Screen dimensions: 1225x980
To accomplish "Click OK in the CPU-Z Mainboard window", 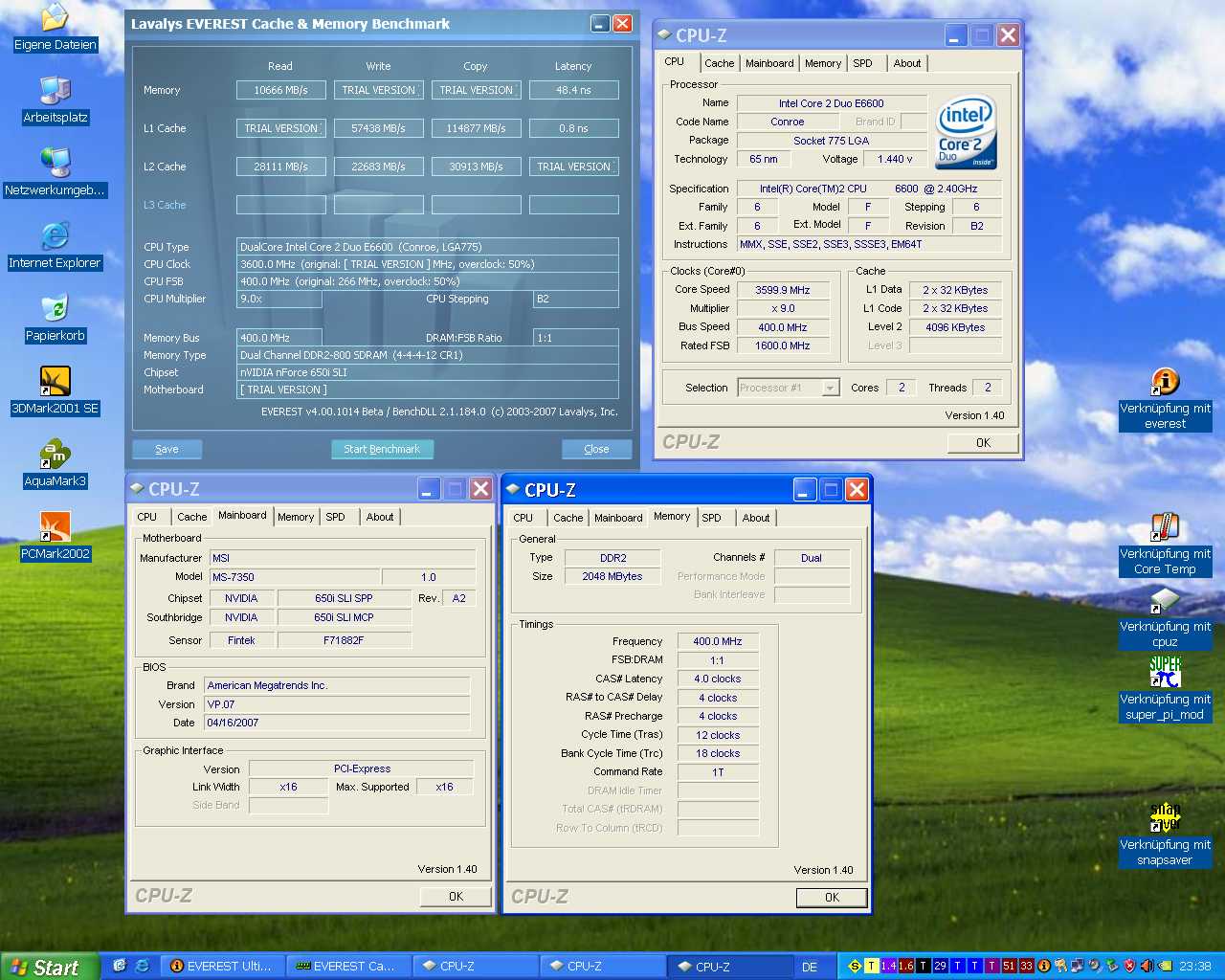I will click(456, 897).
